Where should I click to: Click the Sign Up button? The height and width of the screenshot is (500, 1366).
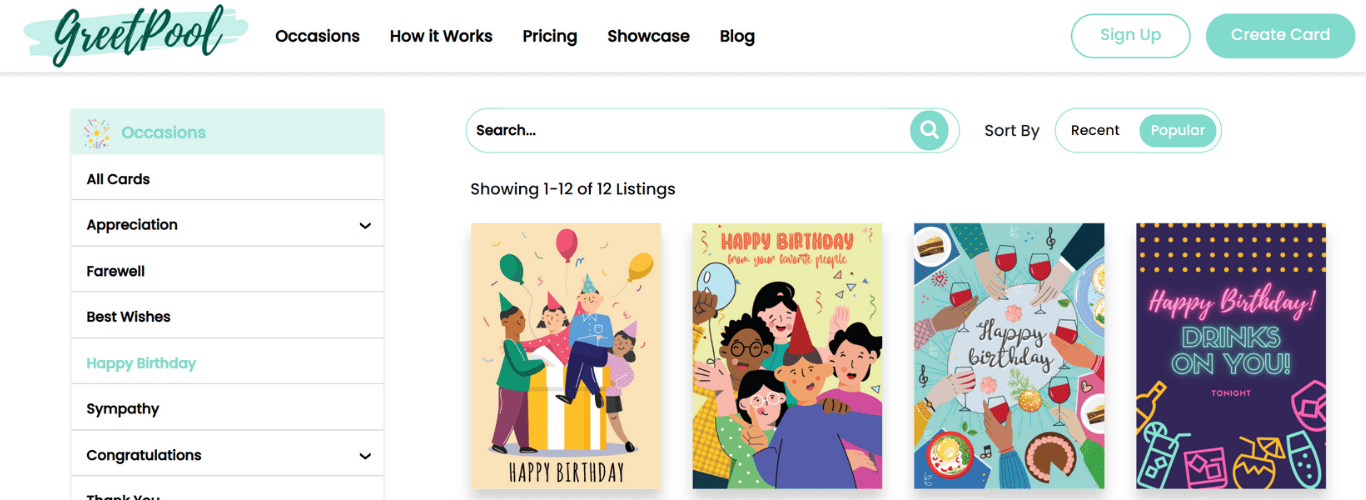(1130, 35)
